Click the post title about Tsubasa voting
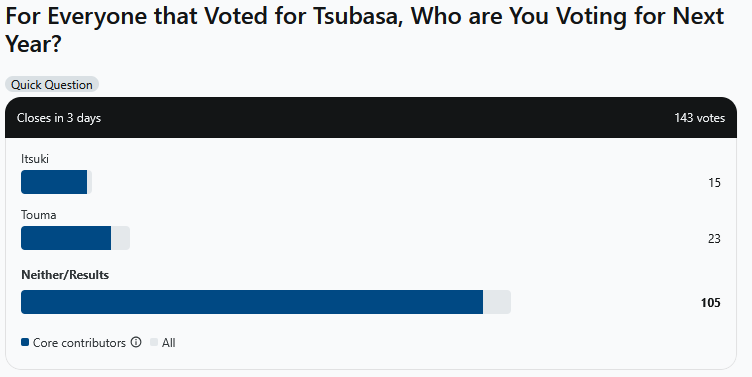752x377 pixels. 364,30
